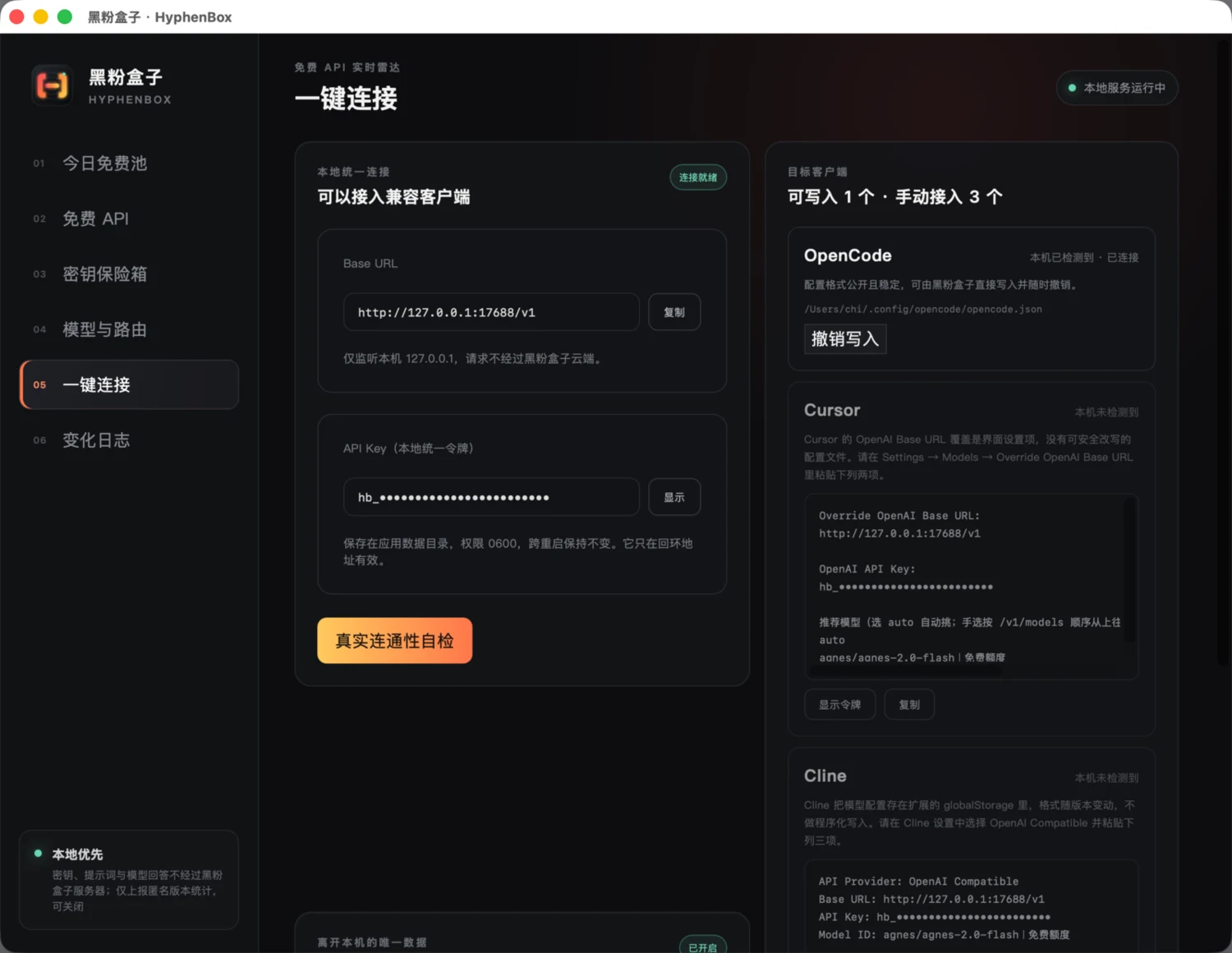1232x953 pixels.
Task: Click the macOS yellow minimize button
Action: [x=40, y=16]
